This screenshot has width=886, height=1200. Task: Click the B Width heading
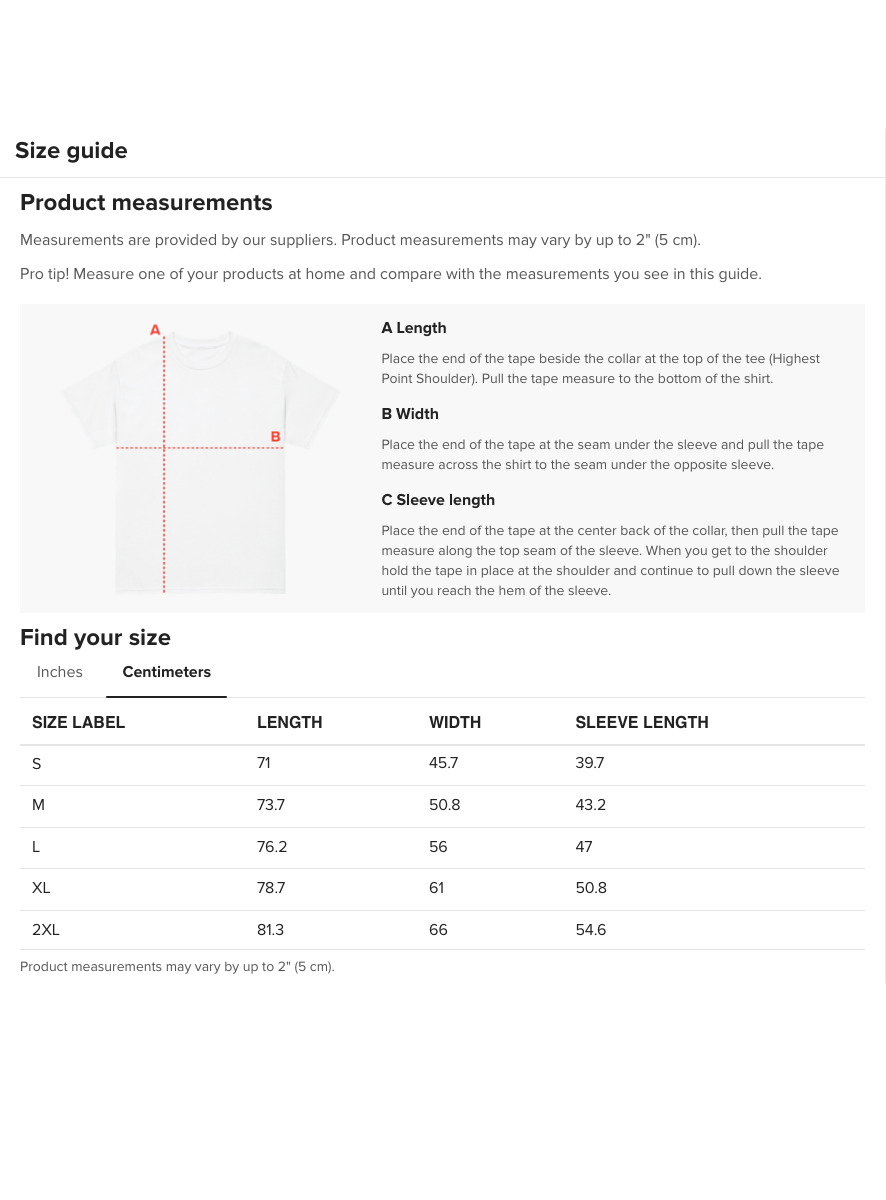(409, 414)
